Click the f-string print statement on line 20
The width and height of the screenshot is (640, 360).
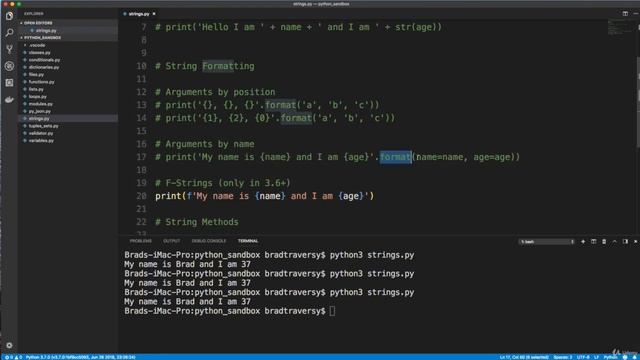[264, 196]
